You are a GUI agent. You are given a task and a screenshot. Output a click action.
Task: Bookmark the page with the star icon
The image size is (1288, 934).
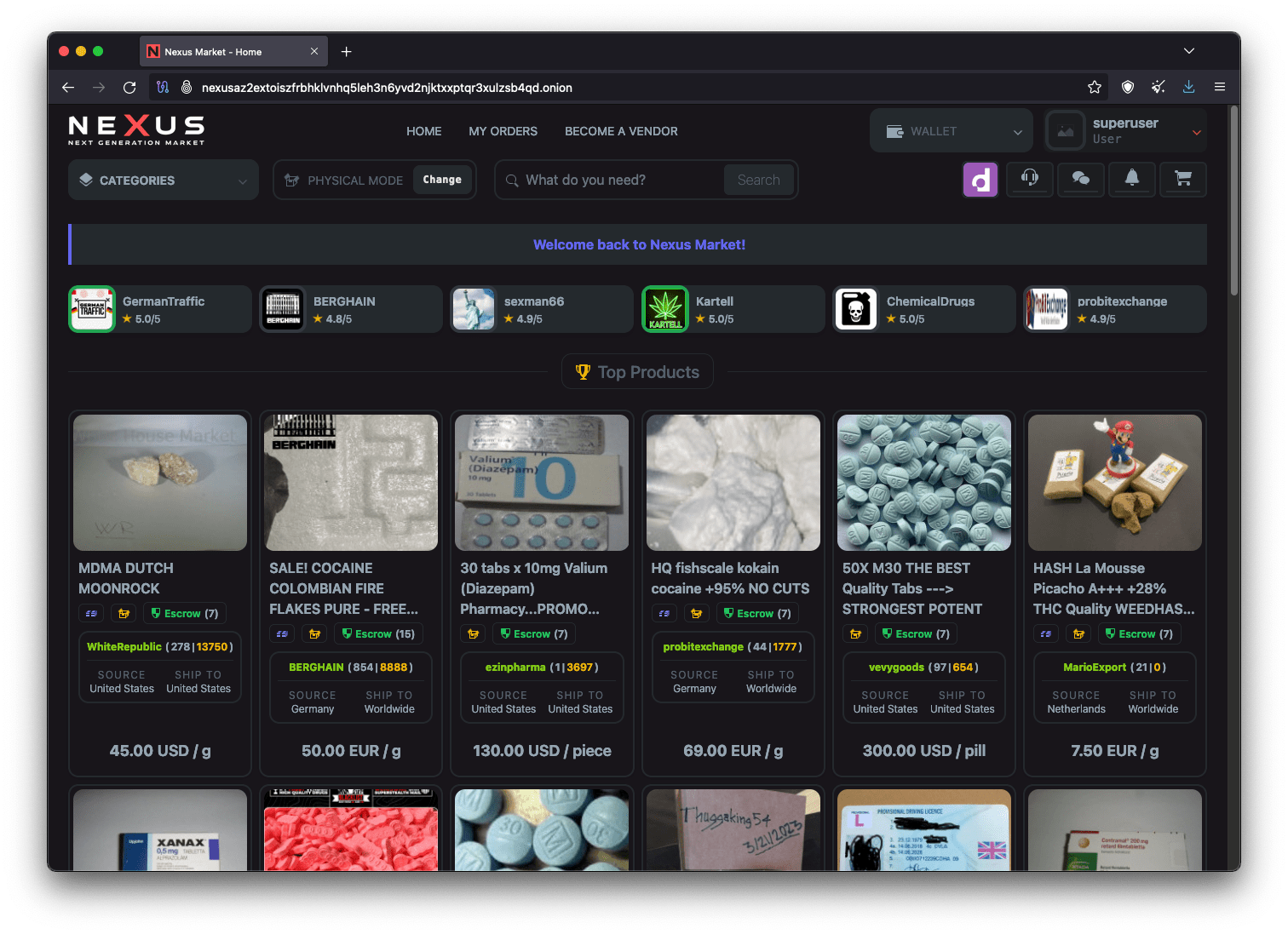1095,87
